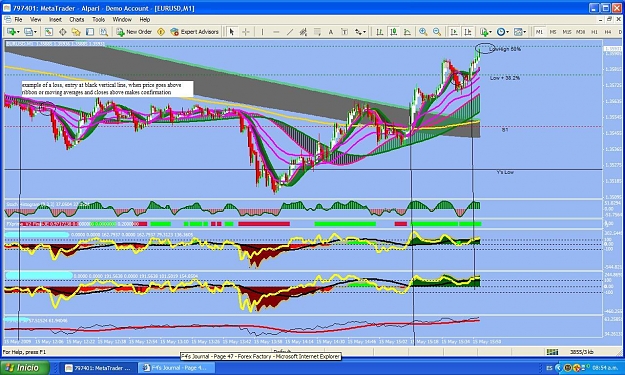The height and width of the screenshot is (375, 625).
Task: Open the Insert menu
Action: point(55,20)
